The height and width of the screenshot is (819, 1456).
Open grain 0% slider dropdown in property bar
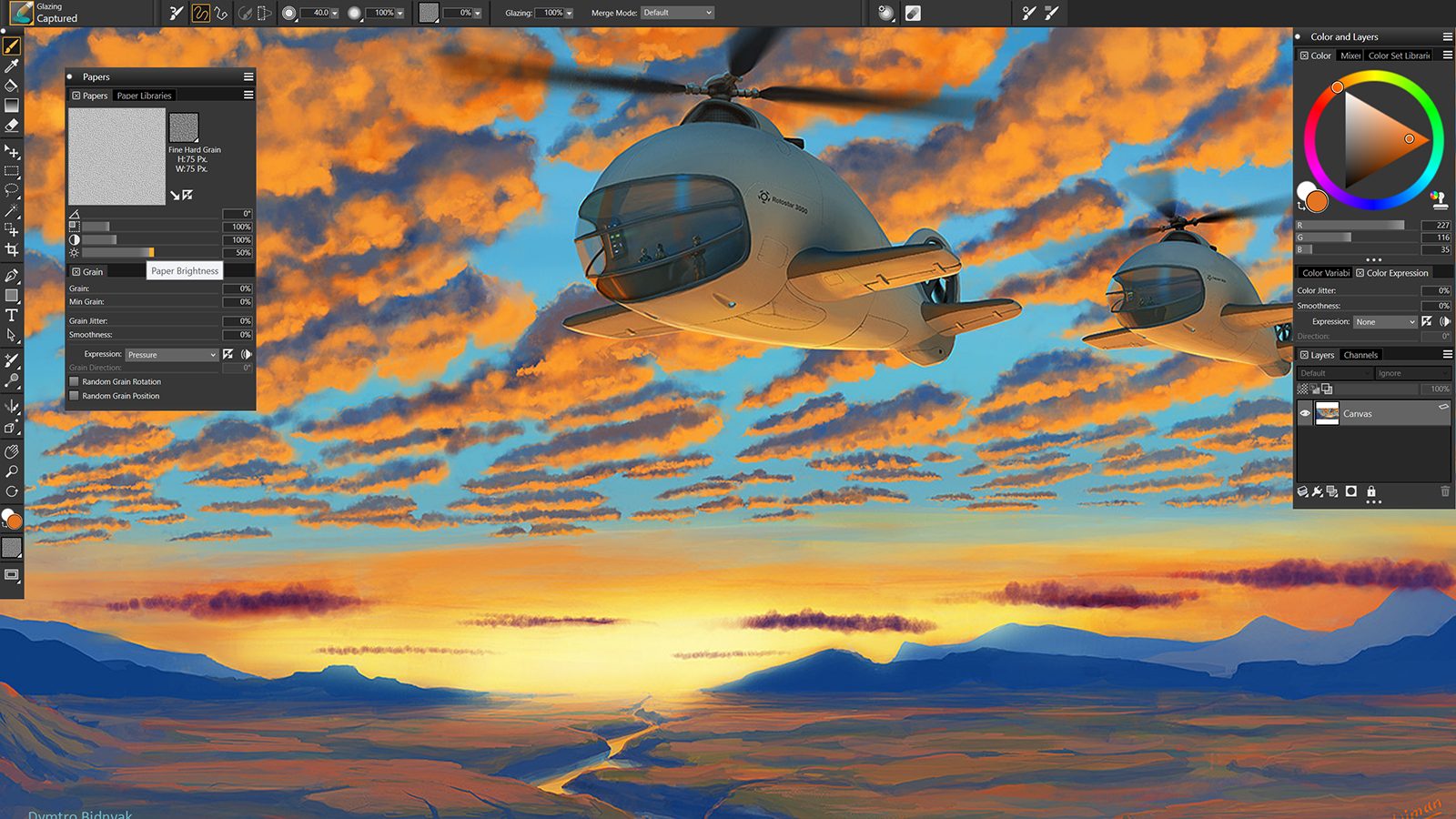point(477,14)
